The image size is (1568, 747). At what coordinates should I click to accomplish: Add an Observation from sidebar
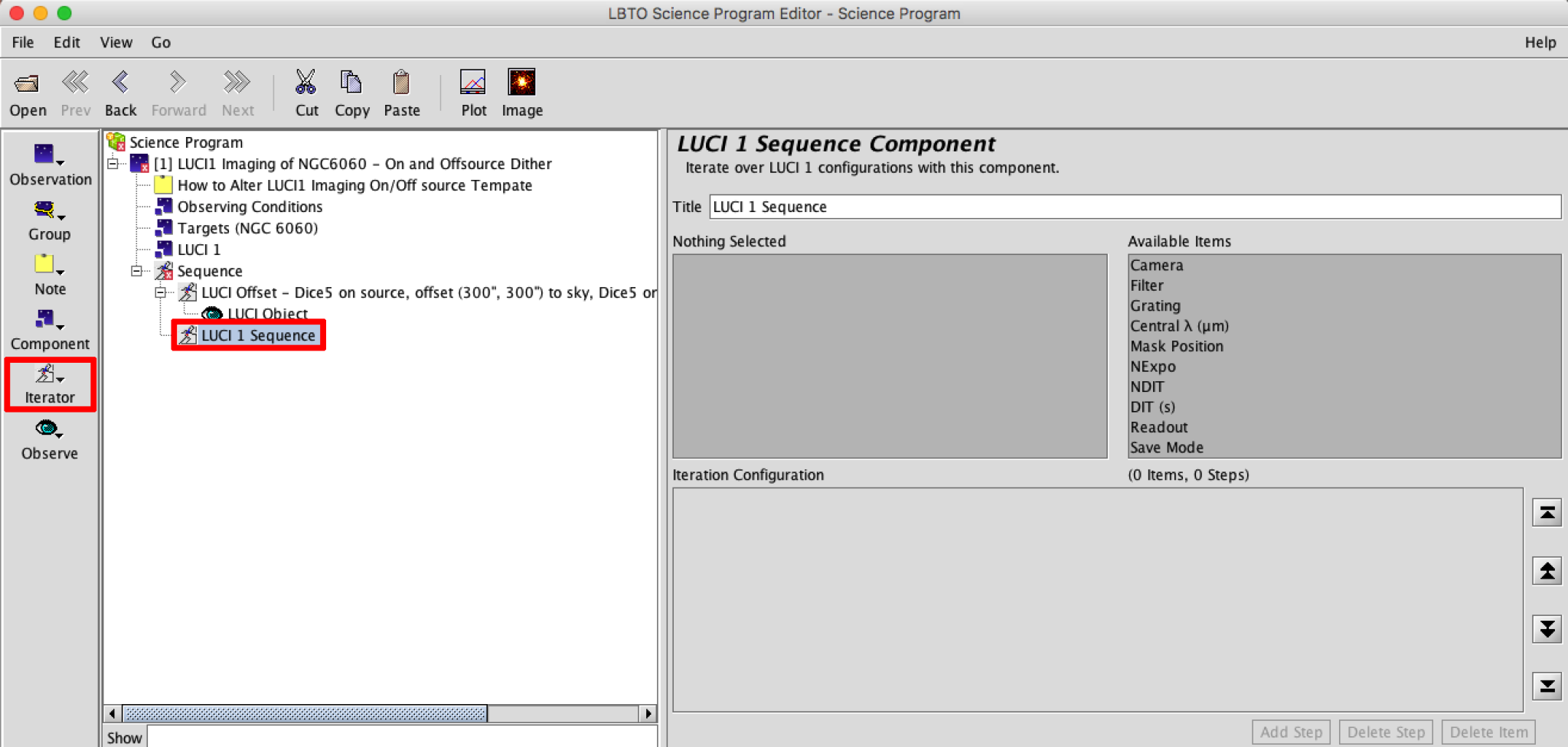click(50, 165)
